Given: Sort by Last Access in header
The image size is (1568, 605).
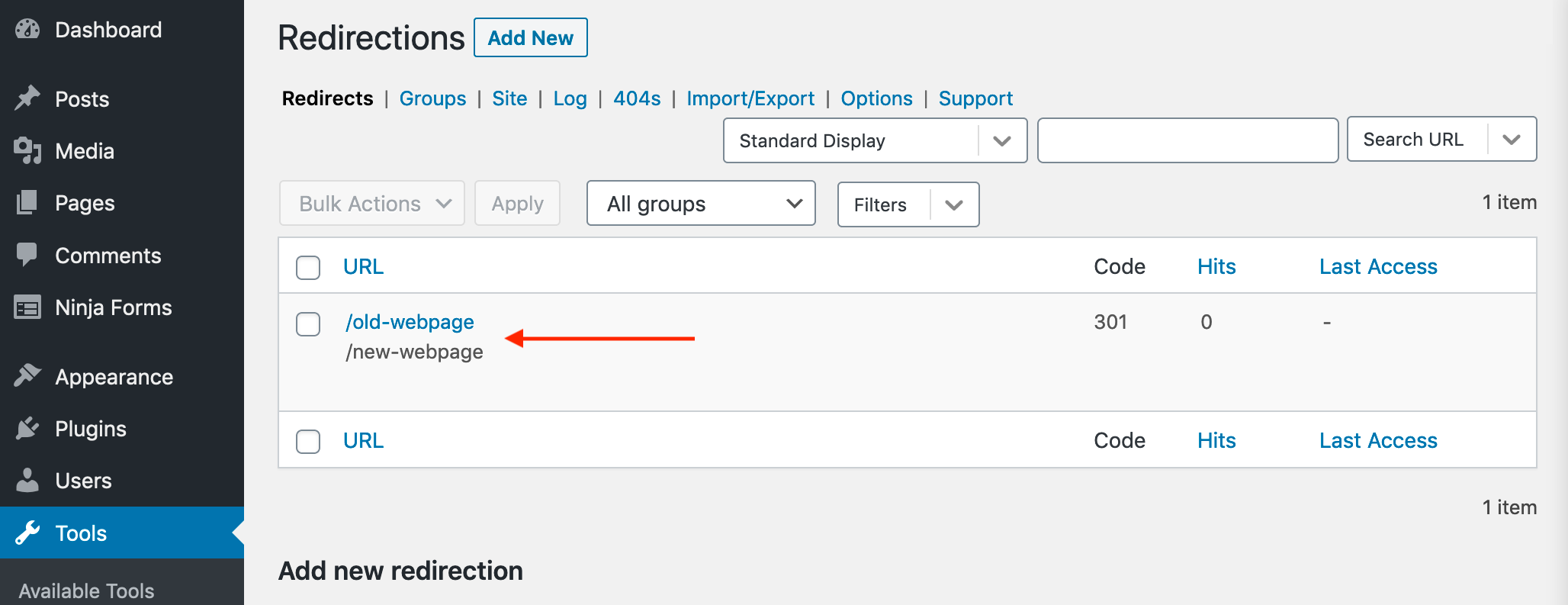Looking at the screenshot, I should (x=1378, y=266).
